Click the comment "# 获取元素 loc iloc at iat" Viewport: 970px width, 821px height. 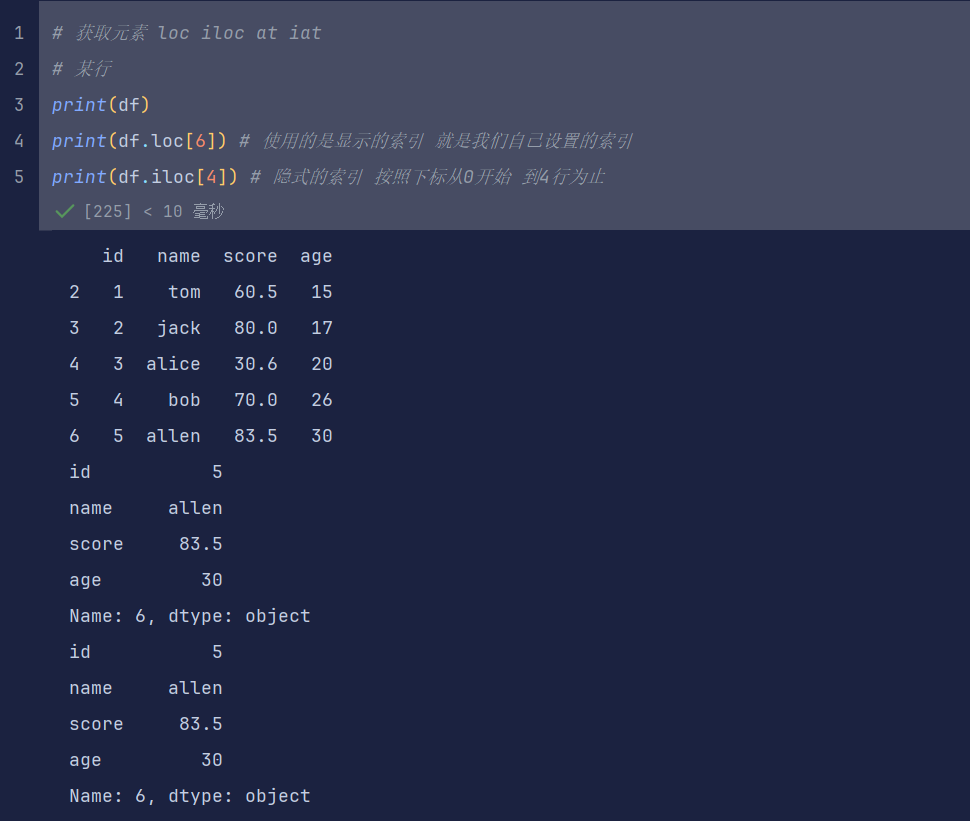pyautogui.click(x=185, y=32)
